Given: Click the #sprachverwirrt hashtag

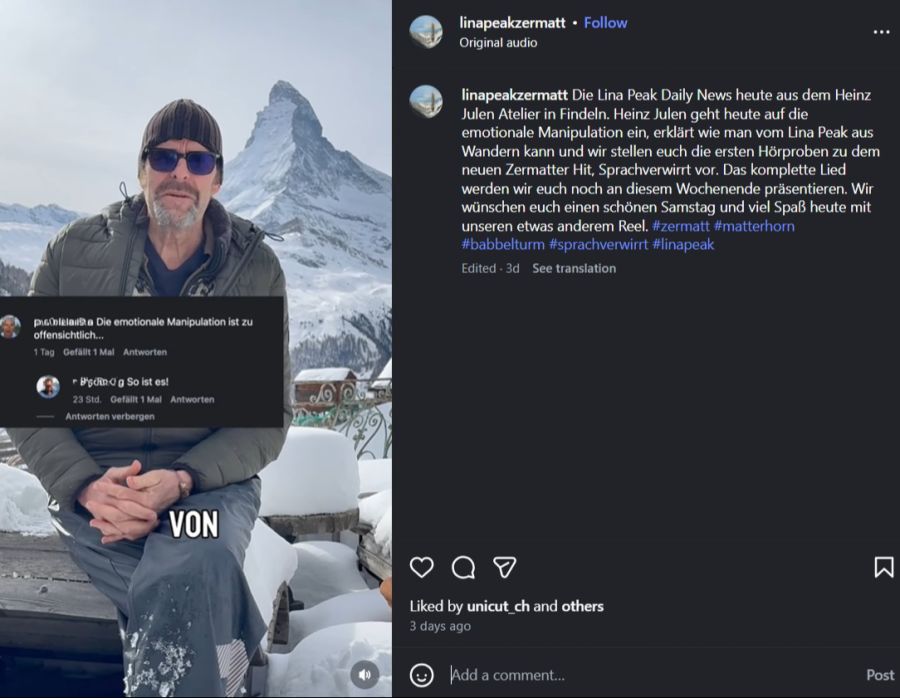Looking at the screenshot, I should [598, 244].
